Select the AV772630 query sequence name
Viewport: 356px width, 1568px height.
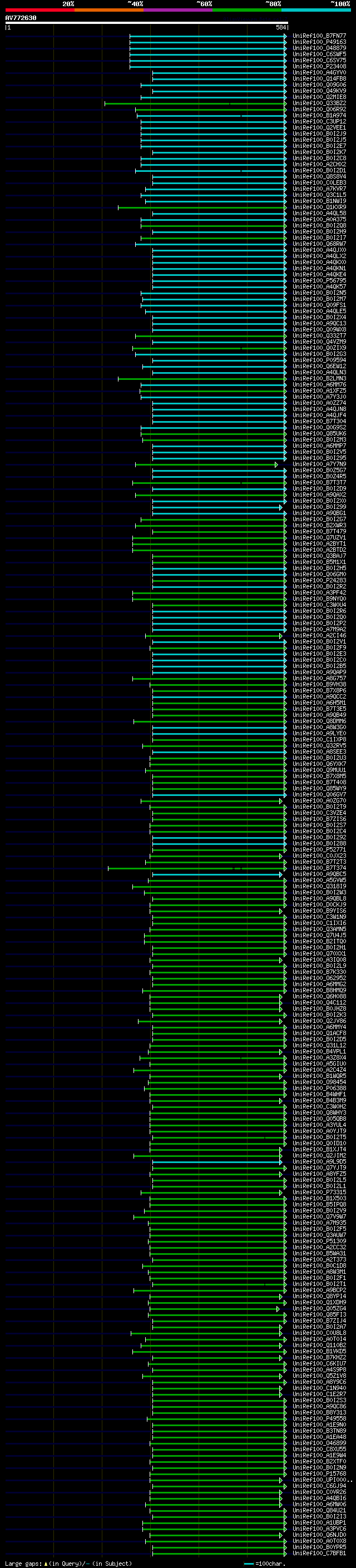pyautogui.click(x=21, y=18)
